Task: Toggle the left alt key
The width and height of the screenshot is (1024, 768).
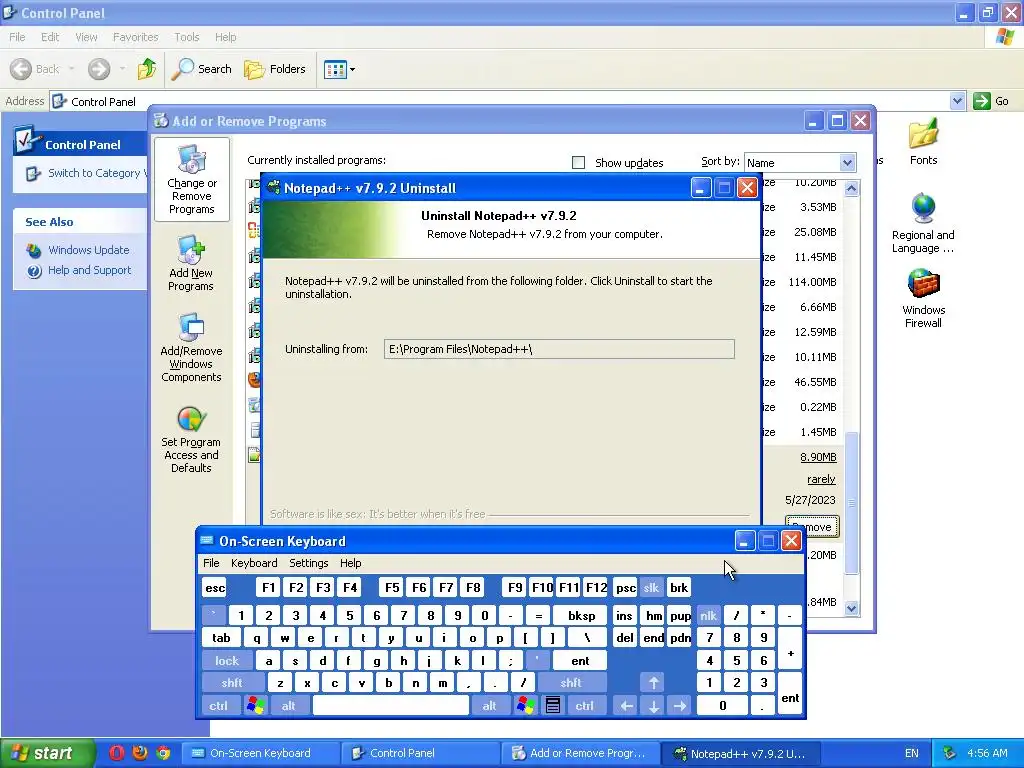Action: click(x=289, y=706)
